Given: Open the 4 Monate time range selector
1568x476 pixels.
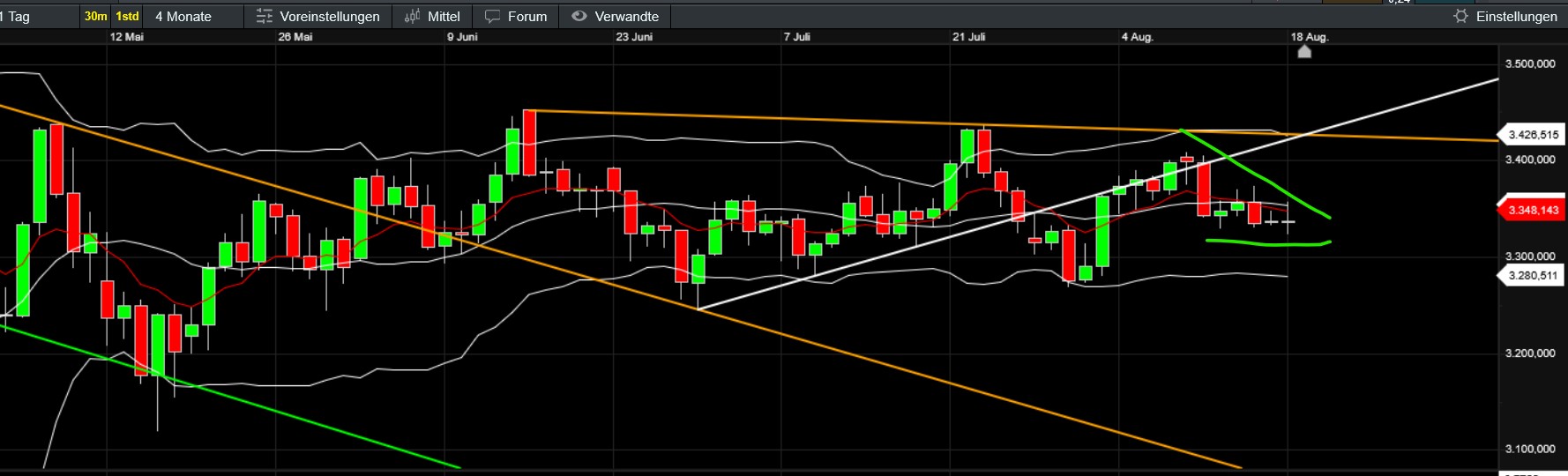Looking at the screenshot, I should pyautogui.click(x=183, y=16).
